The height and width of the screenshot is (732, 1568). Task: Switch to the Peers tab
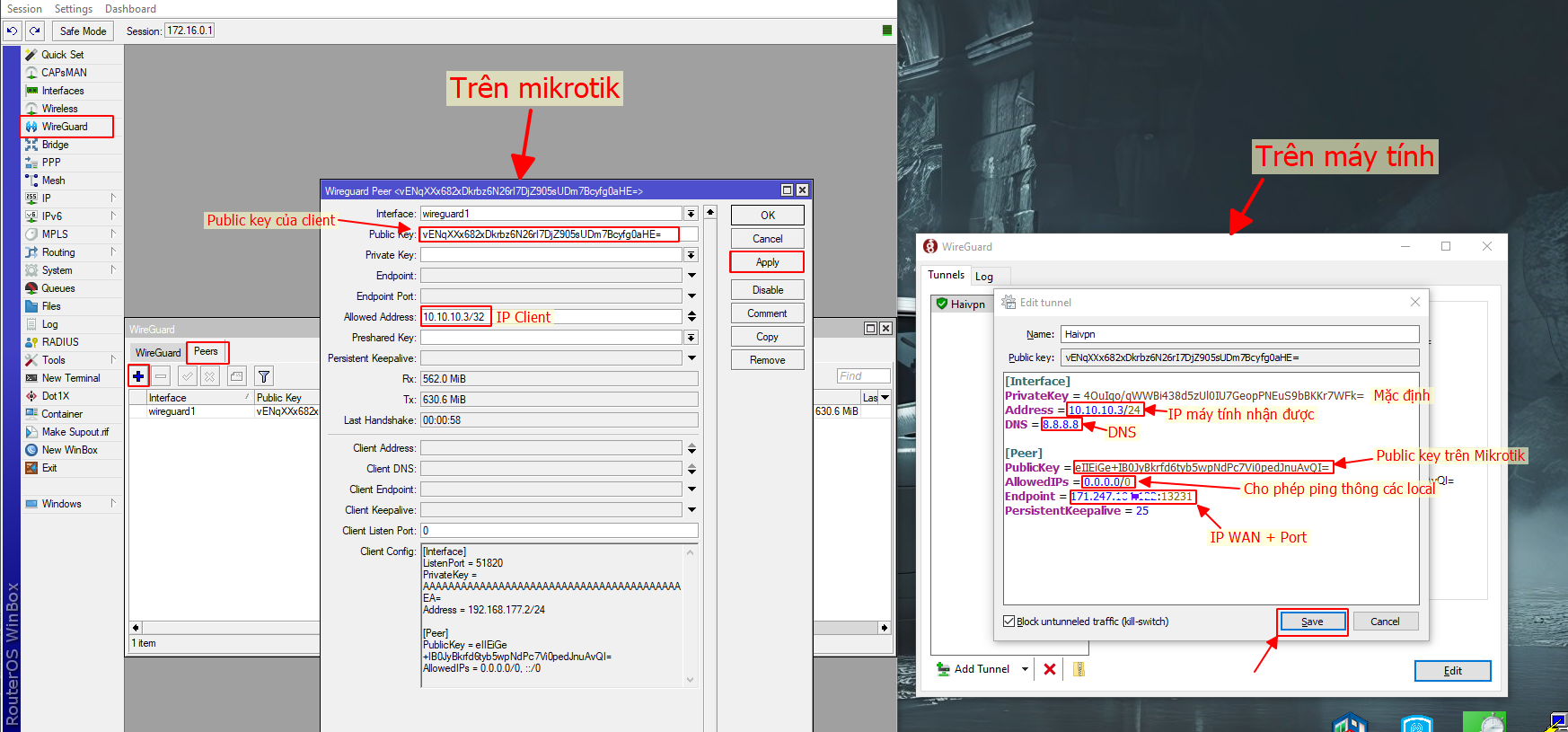click(x=206, y=352)
